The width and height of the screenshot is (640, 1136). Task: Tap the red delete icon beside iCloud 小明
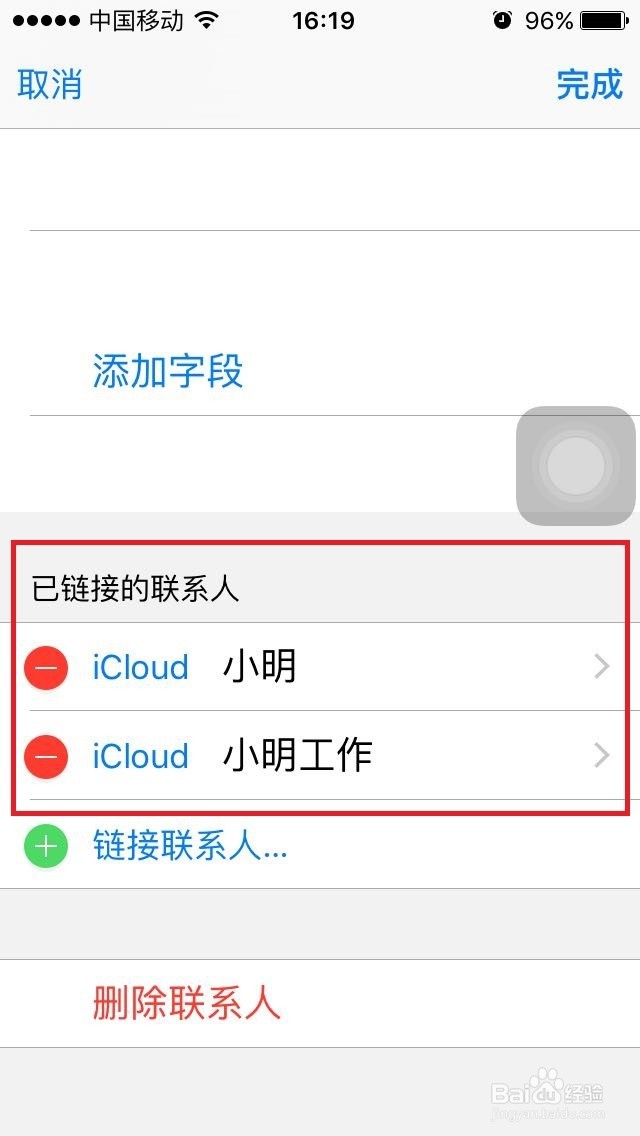44,666
